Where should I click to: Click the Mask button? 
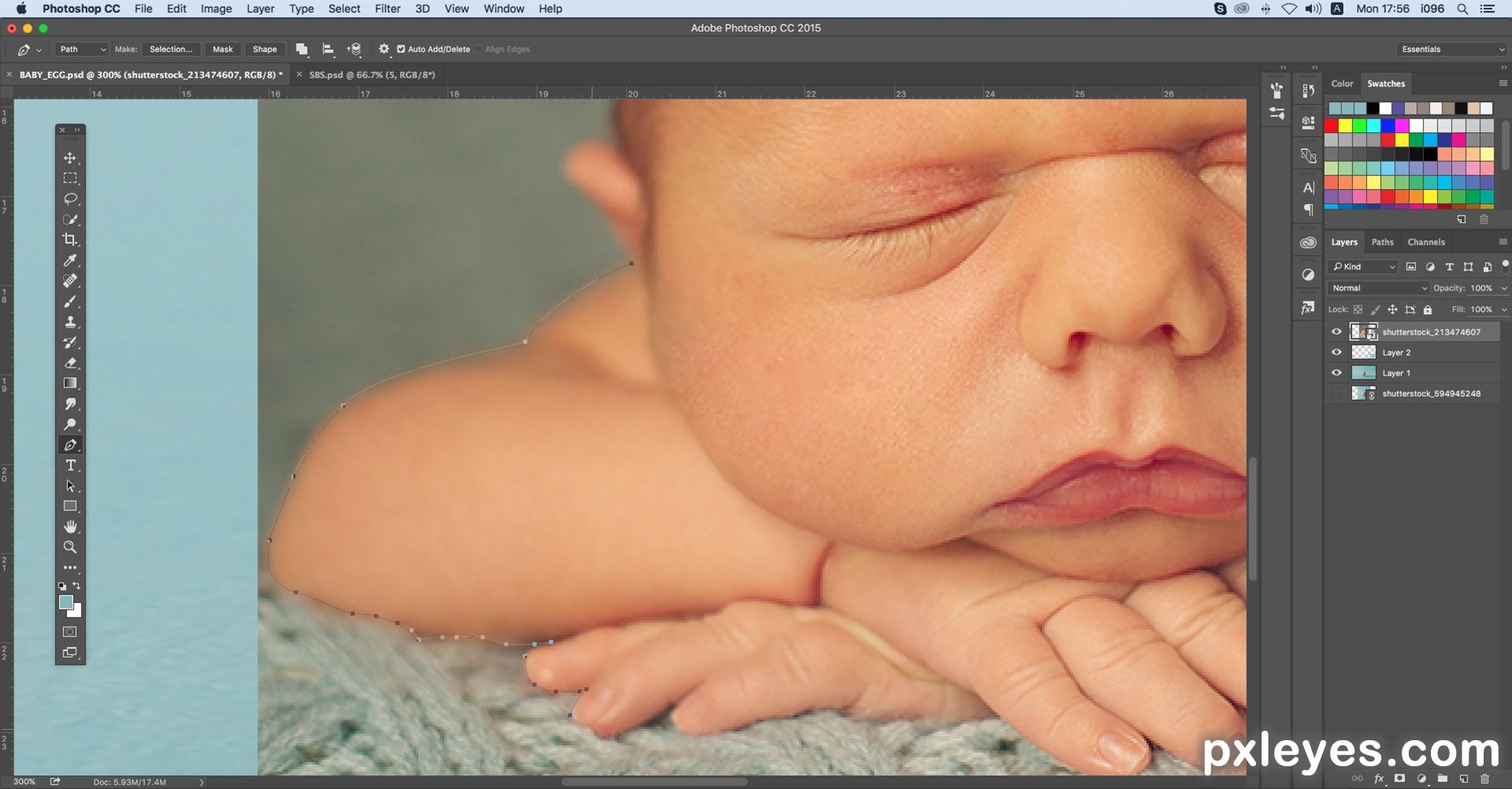click(x=223, y=49)
